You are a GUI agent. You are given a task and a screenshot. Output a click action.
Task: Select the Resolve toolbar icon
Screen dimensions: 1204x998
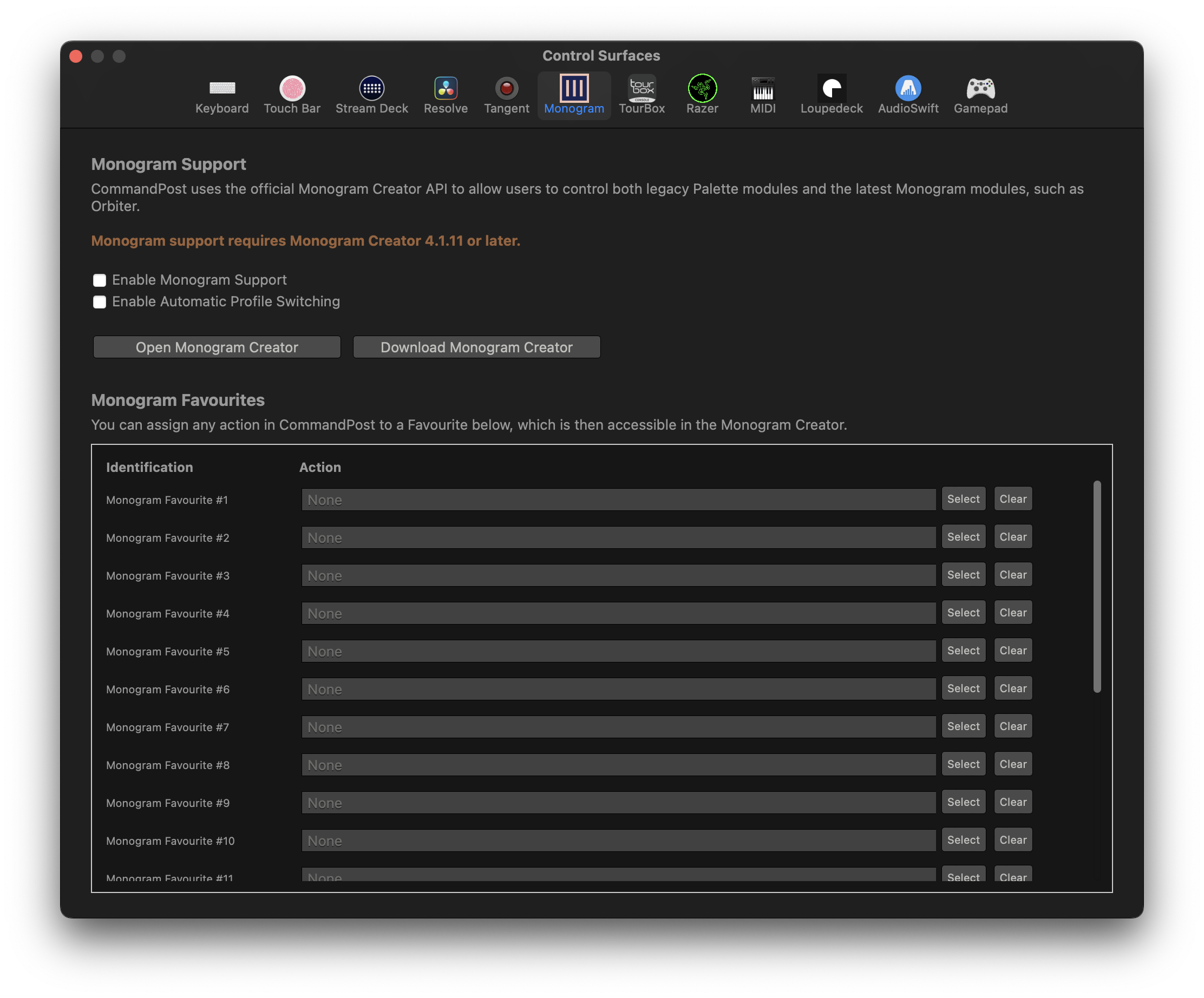click(x=446, y=95)
